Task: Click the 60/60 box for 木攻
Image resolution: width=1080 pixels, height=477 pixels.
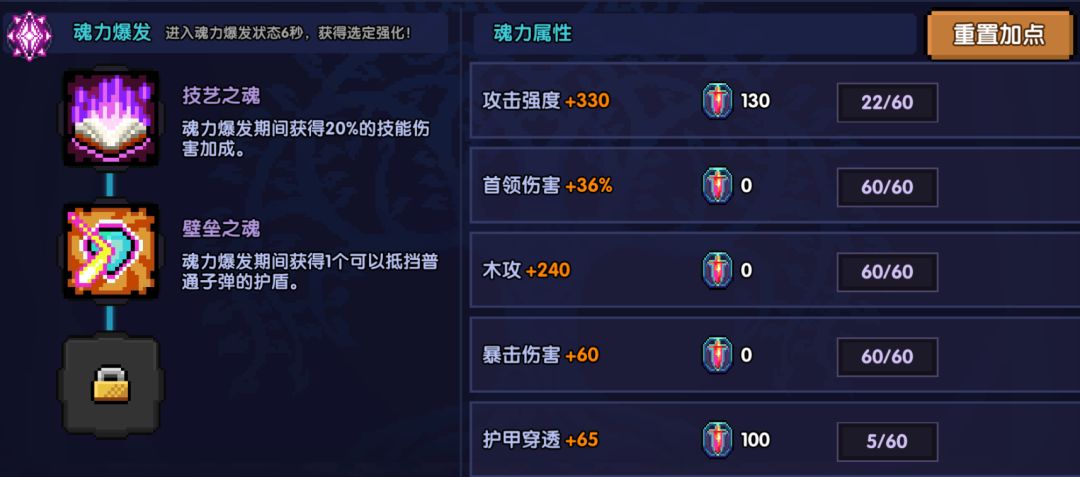Action: pos(887,272)
